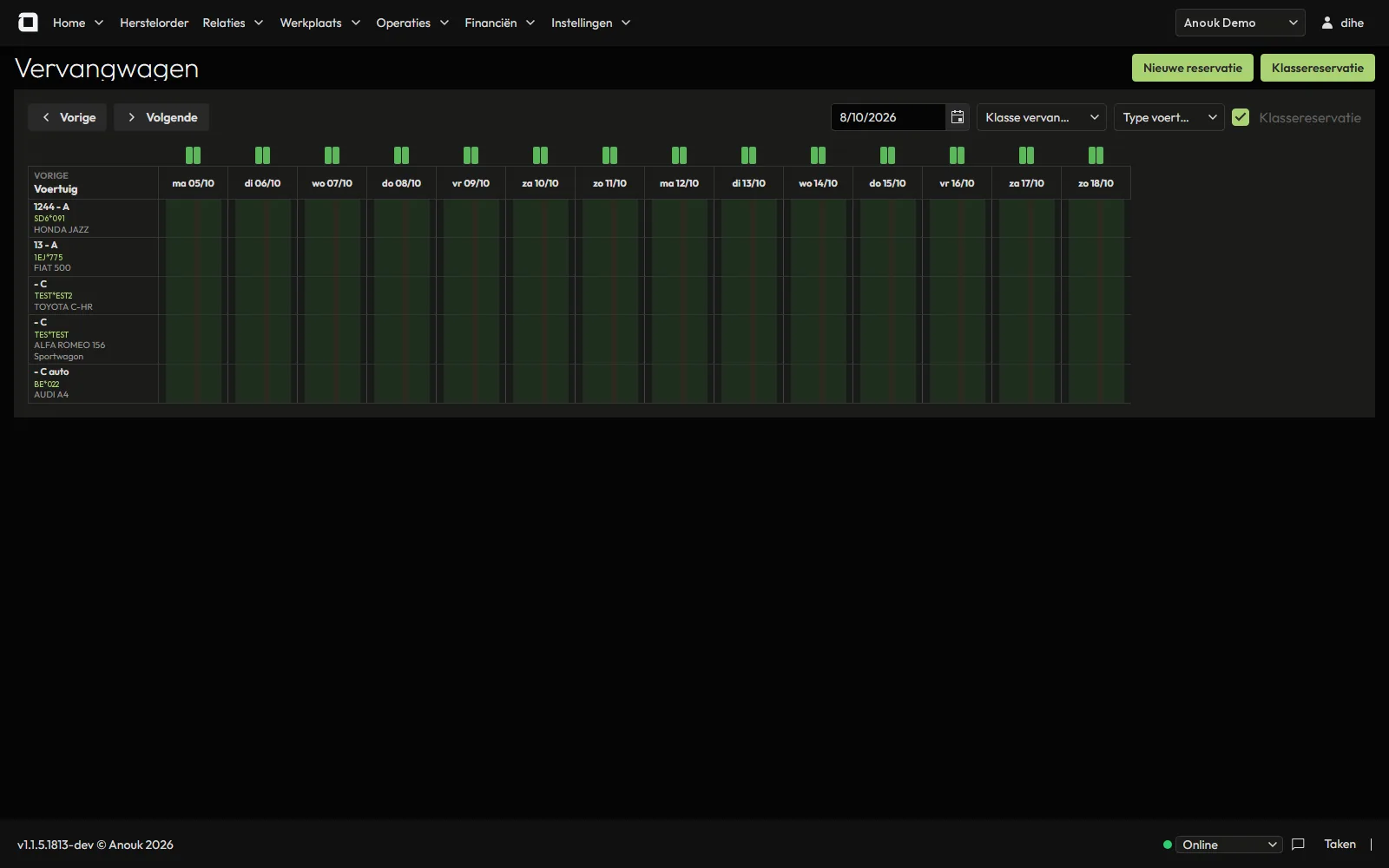Click green bars icon above zo 18/10
This screenshot has height=868, width=1389.
tap(1096, 155)
